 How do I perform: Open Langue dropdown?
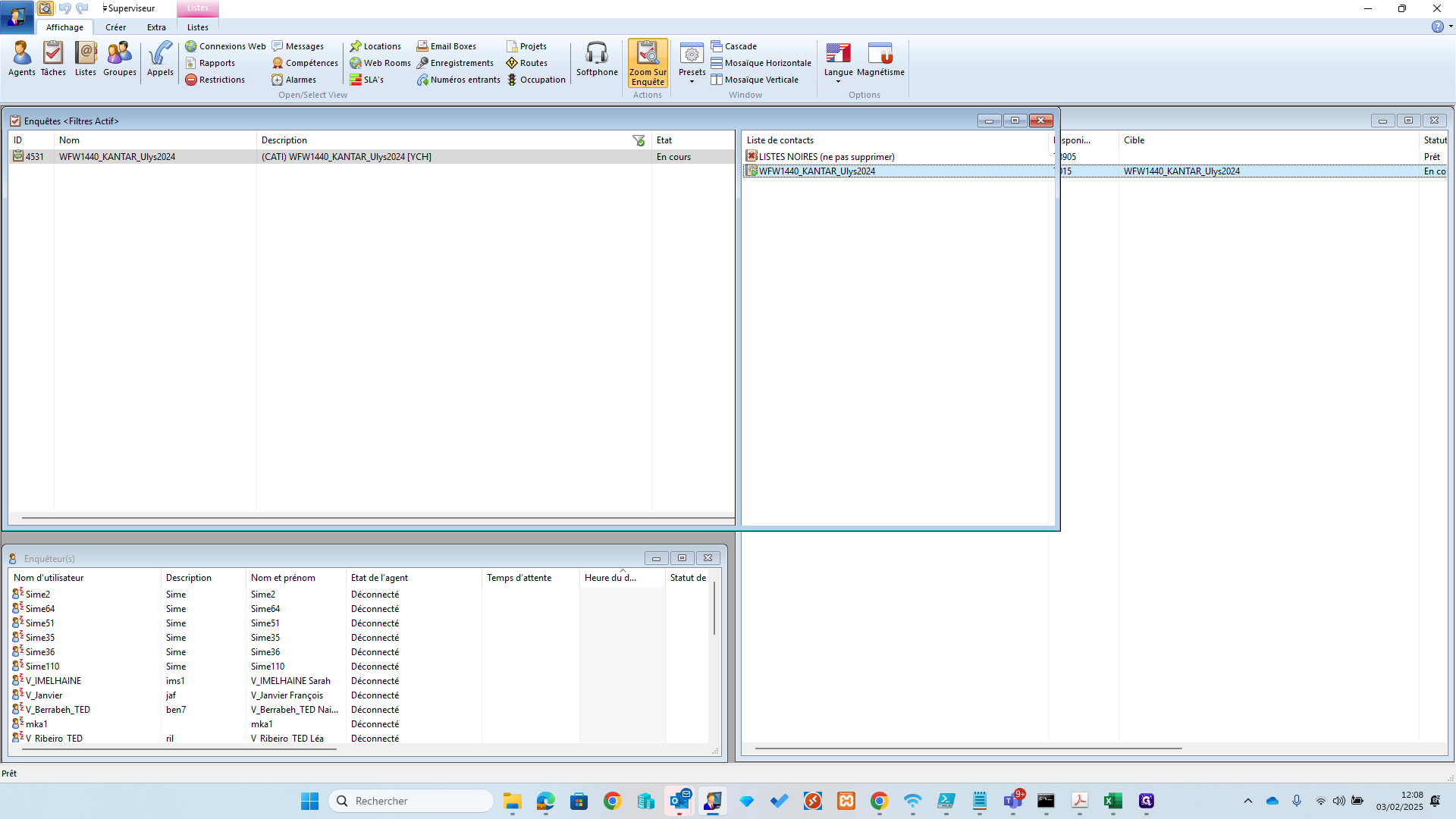click(x=838, y=62)
